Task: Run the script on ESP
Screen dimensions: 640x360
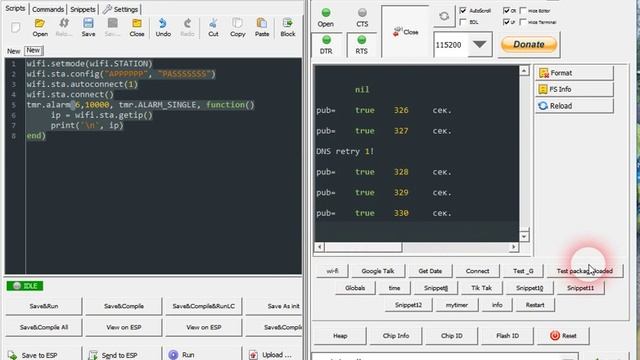Action: pyautogui.click(x=203, y=354)
